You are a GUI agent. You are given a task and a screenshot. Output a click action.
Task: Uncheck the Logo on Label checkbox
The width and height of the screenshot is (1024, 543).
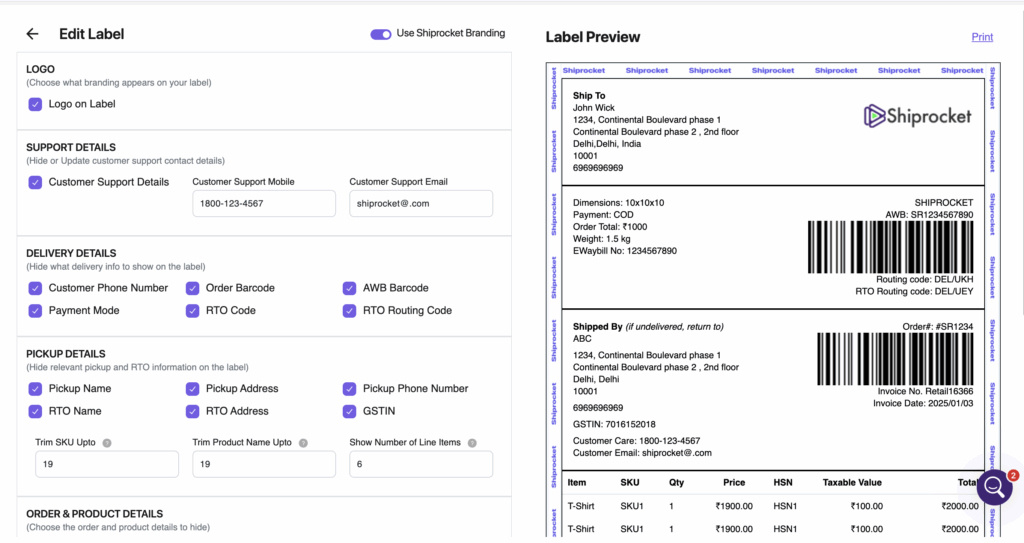tap(35, 104)
